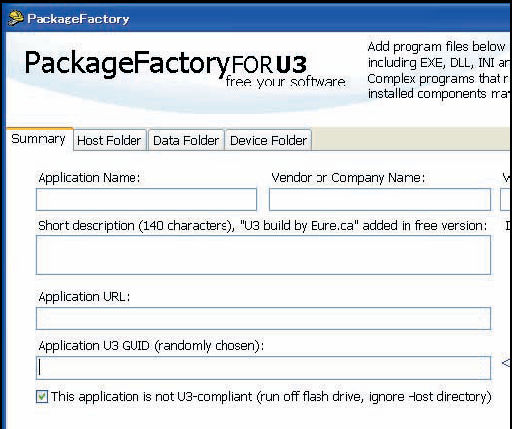Click the 'Add program files below' instruction text
This screenshot has width=512, height=429.
click(x=437, y=47)
